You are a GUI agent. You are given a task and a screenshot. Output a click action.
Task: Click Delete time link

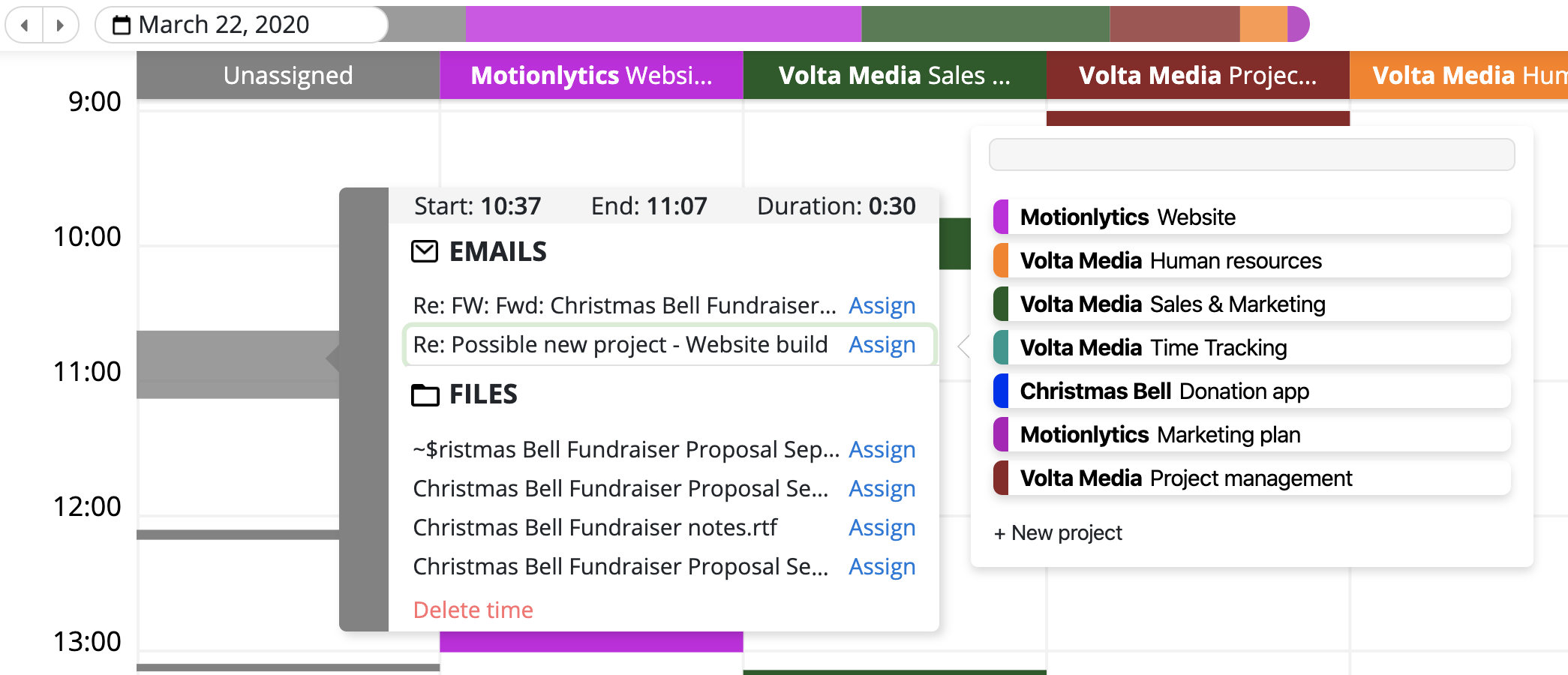(x=473, y=610)
